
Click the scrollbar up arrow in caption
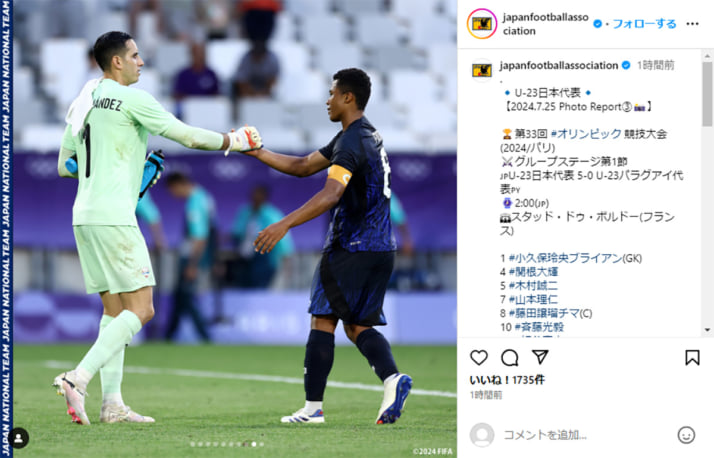707,56
